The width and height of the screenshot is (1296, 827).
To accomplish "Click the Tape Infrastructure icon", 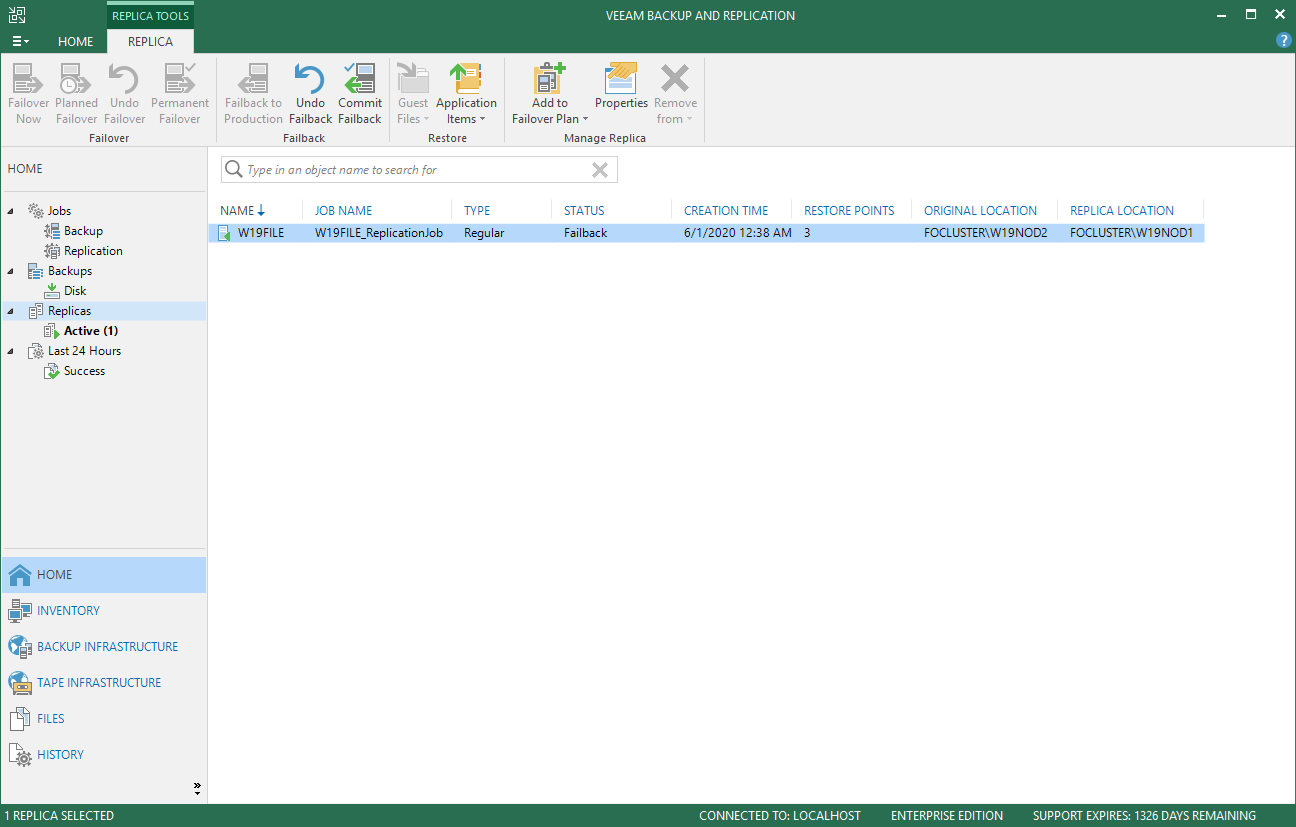I will tap(20, 683).
